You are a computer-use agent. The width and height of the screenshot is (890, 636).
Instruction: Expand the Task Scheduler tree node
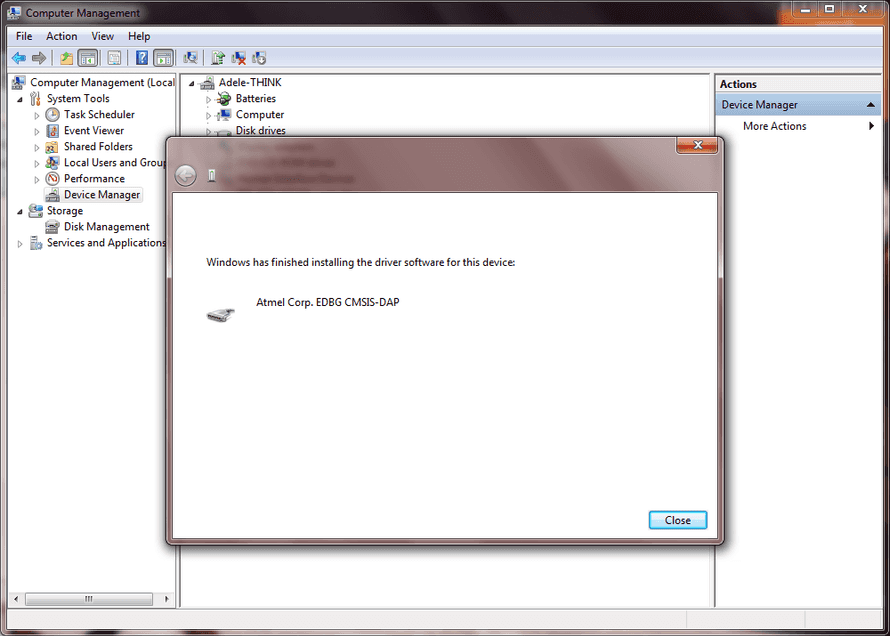(x=37, y=115)
